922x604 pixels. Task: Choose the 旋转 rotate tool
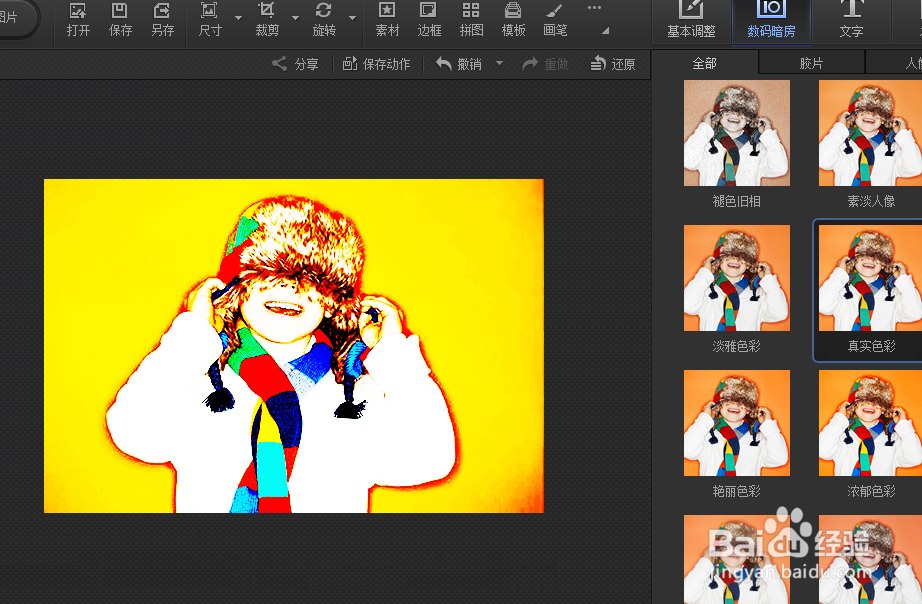pyautogui.click(x=323, y=19)
